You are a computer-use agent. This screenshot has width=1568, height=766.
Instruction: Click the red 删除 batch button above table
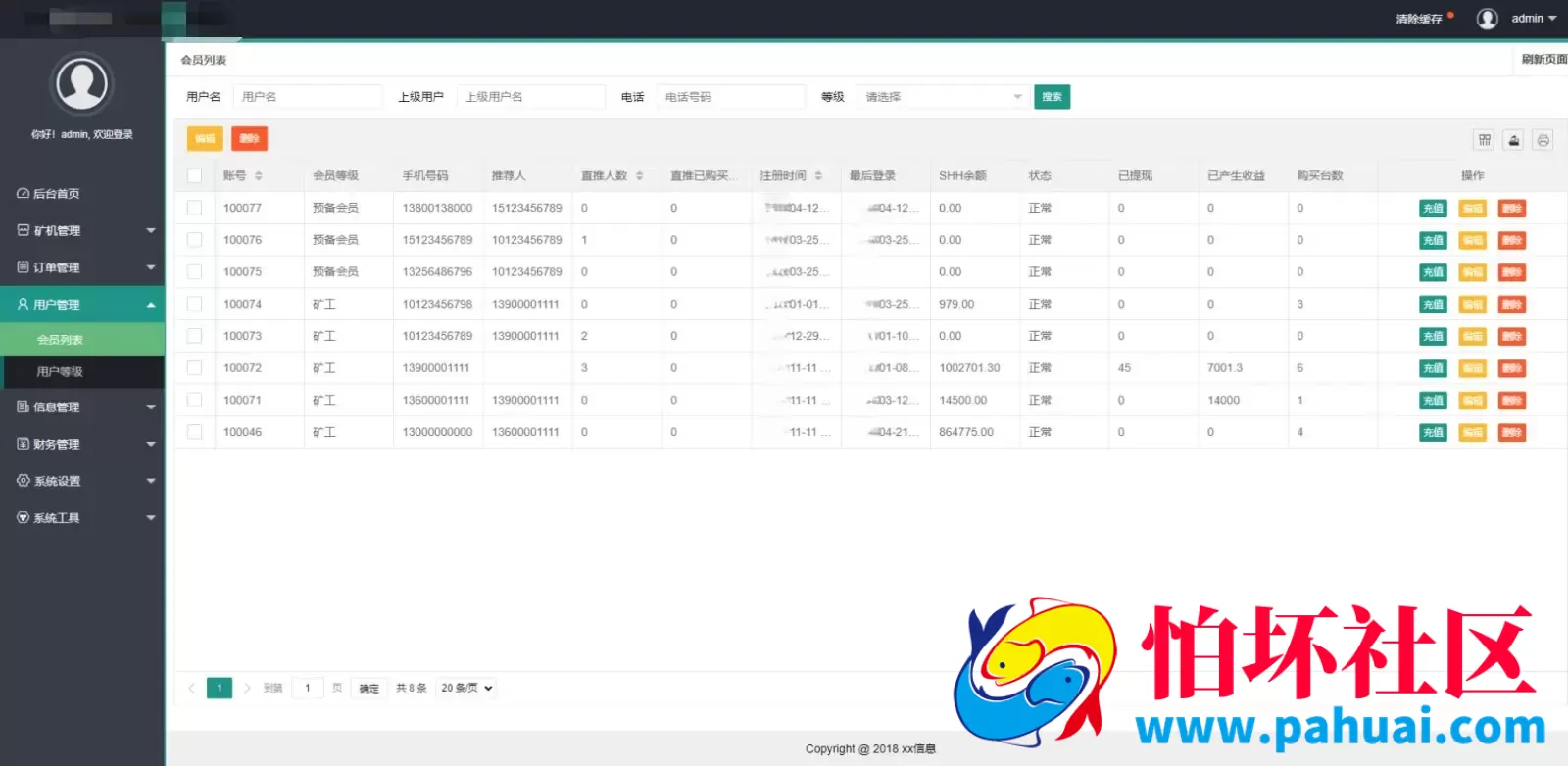coord(249,139)
